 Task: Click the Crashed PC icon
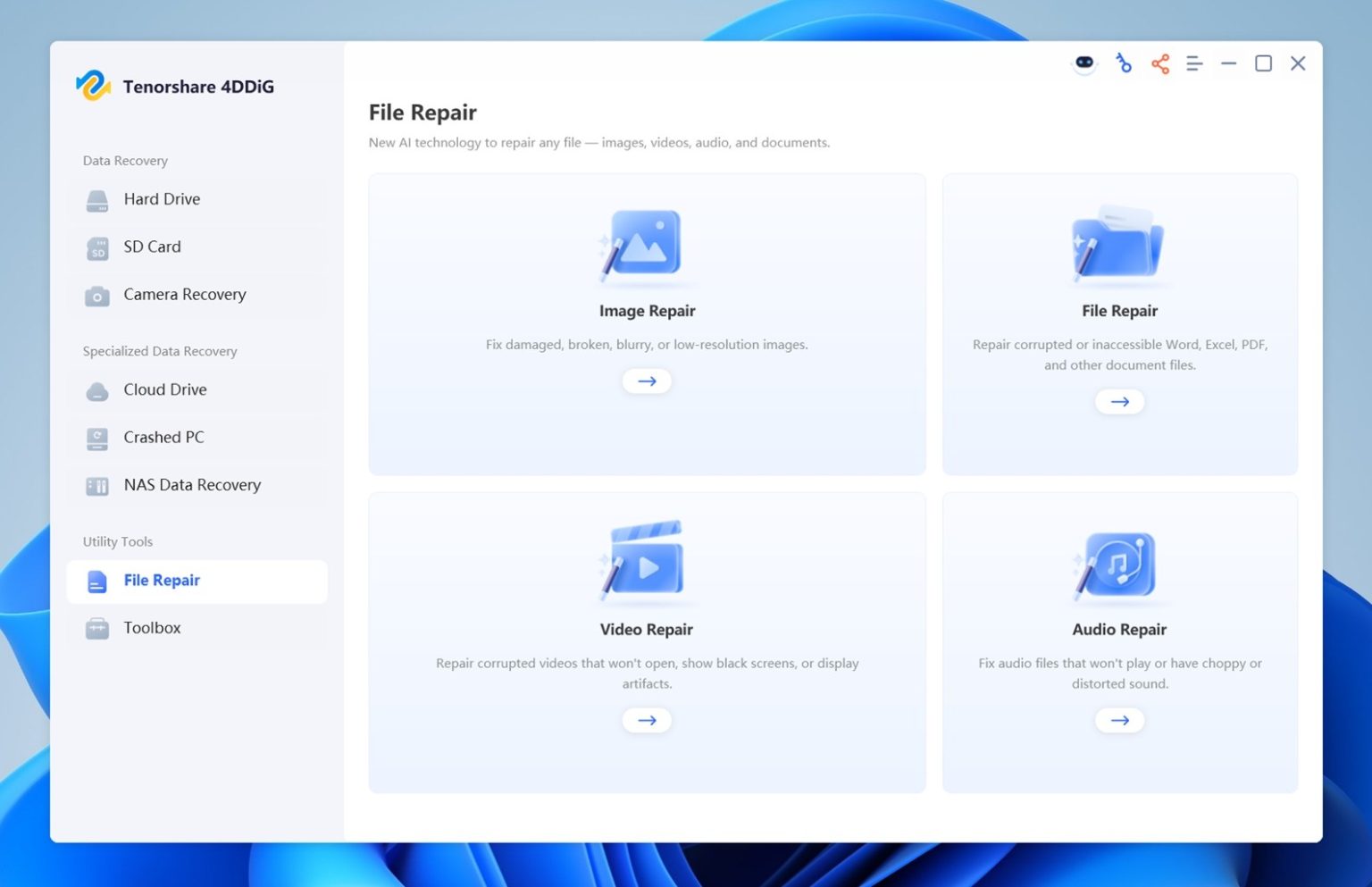97,438
